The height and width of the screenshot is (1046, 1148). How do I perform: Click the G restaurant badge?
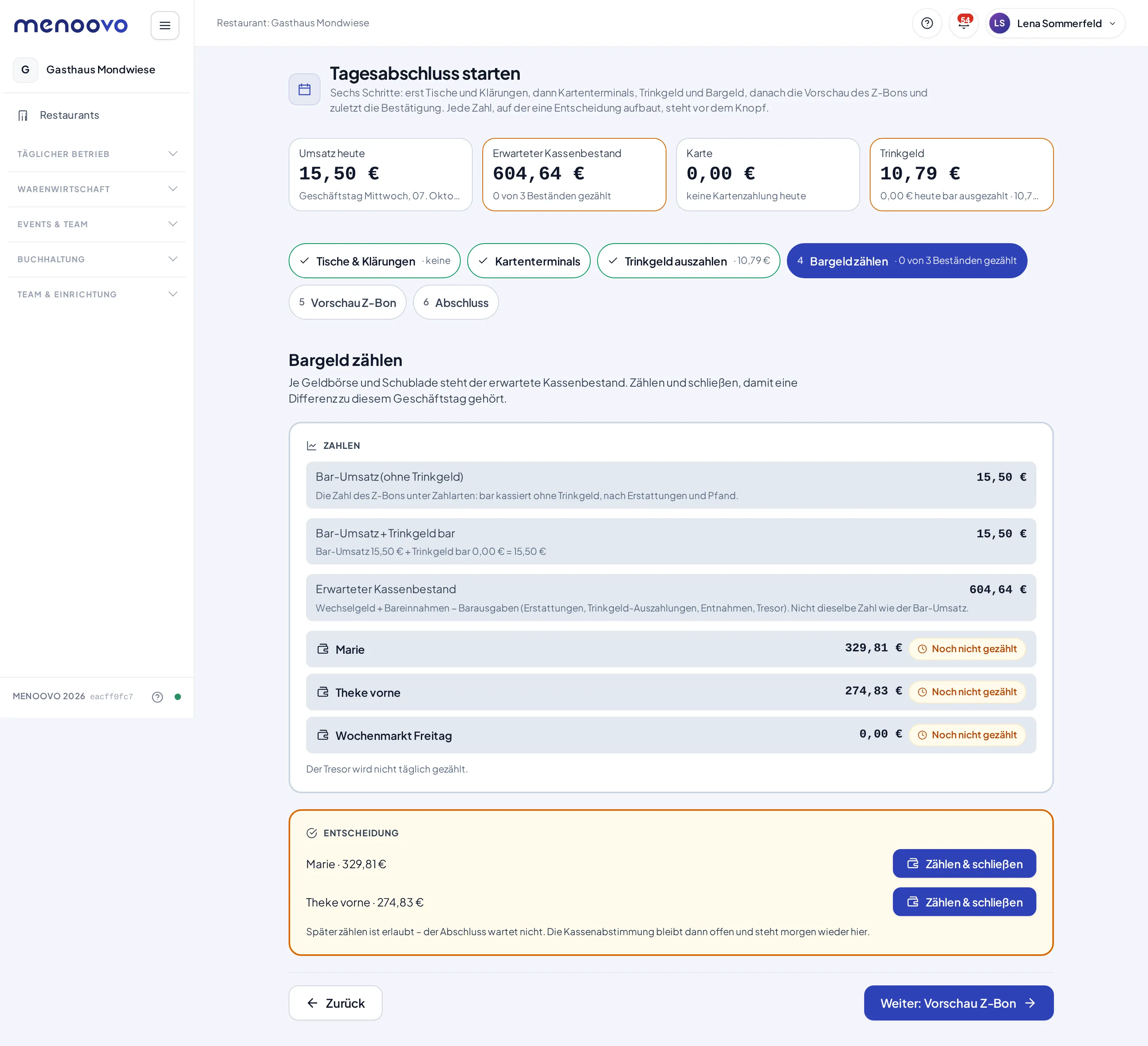point(26,69)
